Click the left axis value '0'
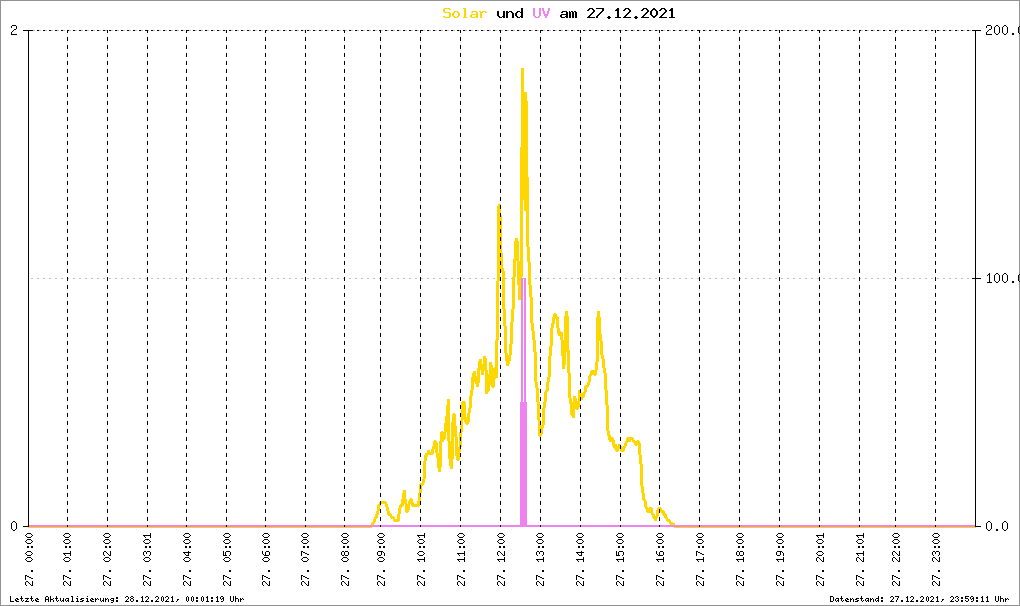 pos(14,526)
